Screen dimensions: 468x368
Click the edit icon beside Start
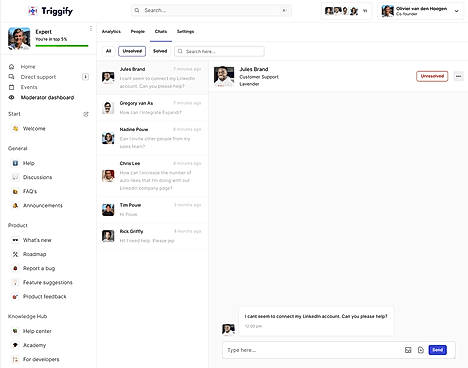click(x=86, y=114)
